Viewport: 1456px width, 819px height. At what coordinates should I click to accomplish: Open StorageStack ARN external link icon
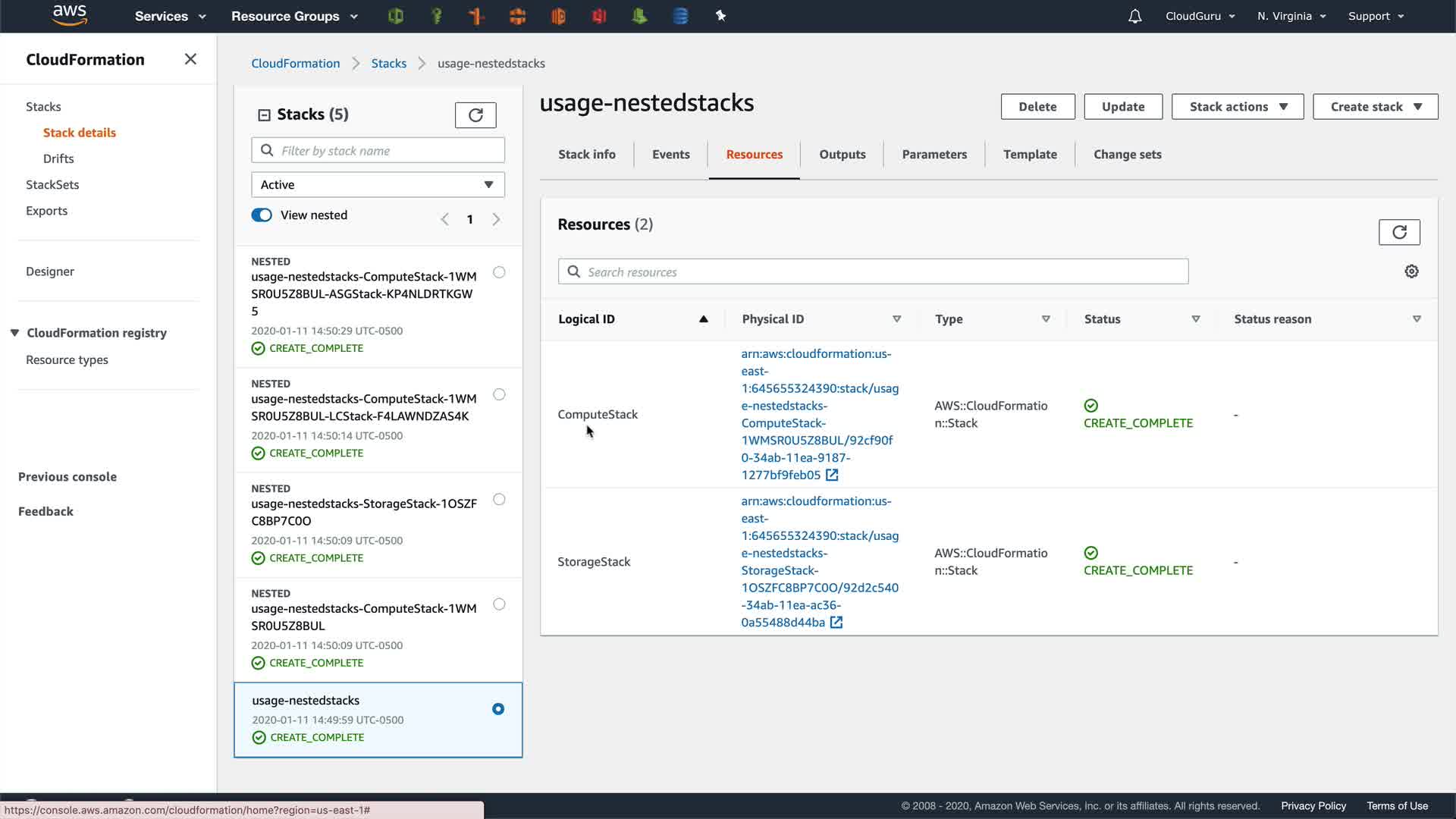click(x=836, y=623)
